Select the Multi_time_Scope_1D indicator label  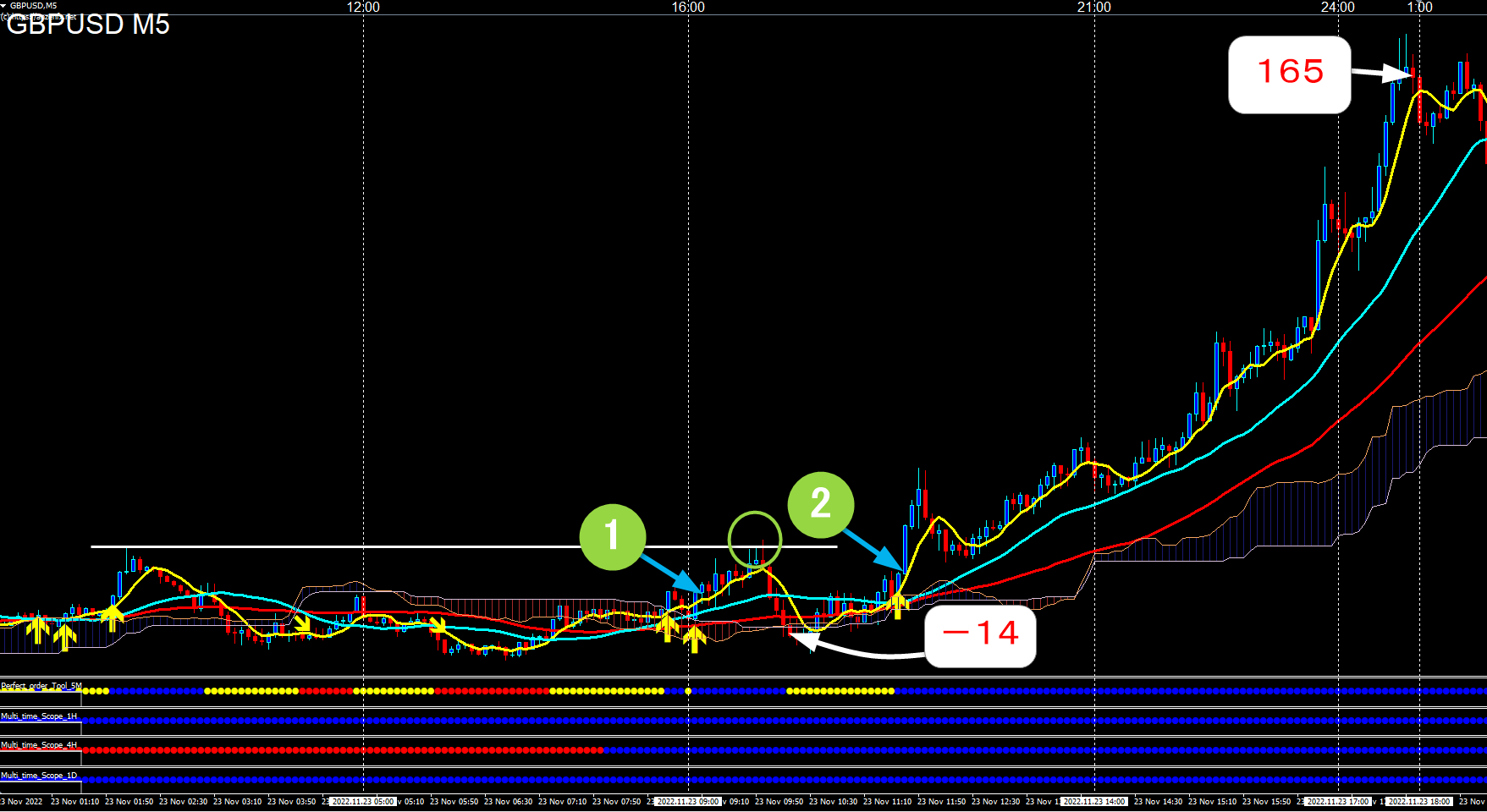(x=39, y=776)
